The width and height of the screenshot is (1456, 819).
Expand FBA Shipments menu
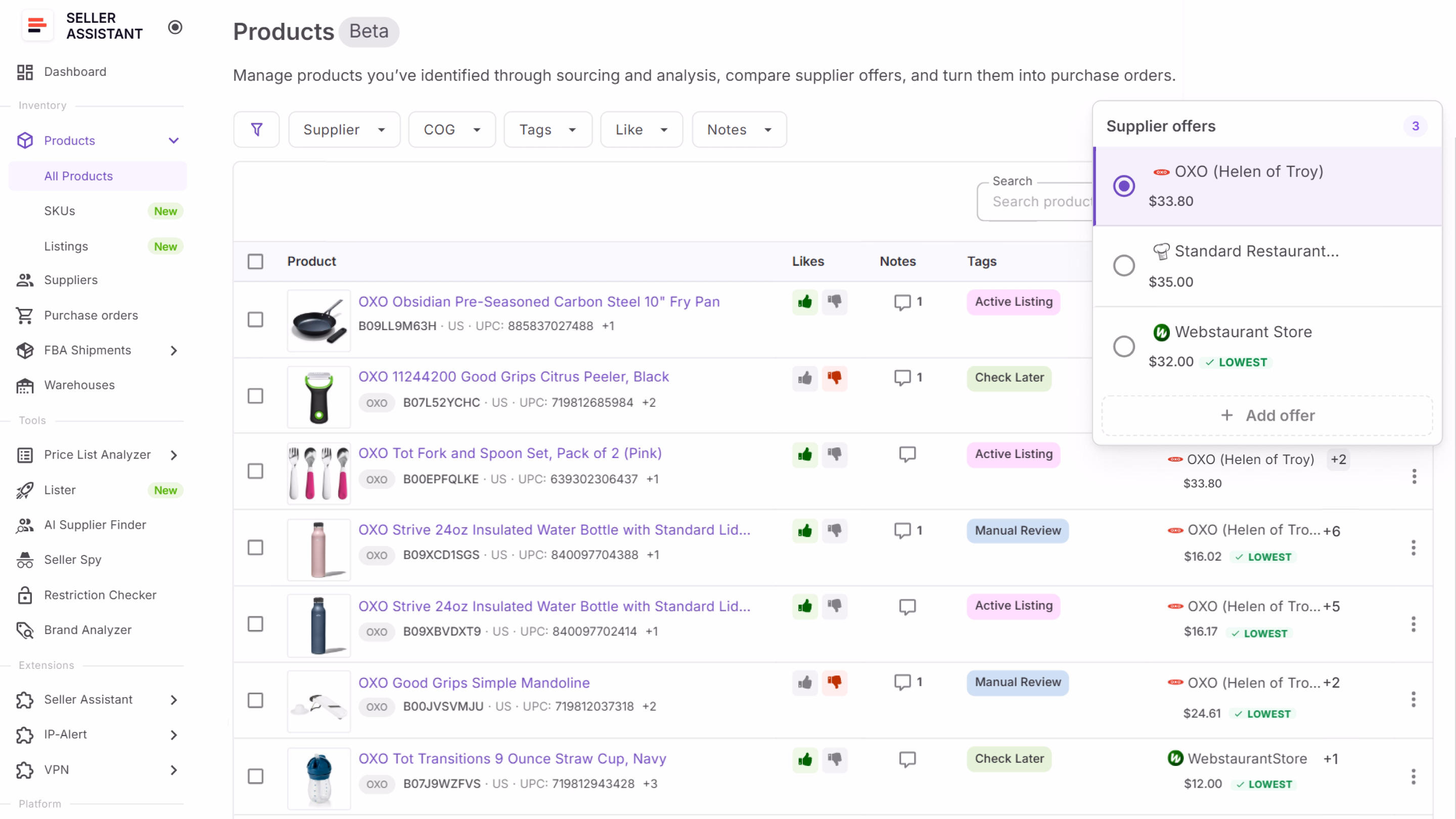(x=173, y=350)
